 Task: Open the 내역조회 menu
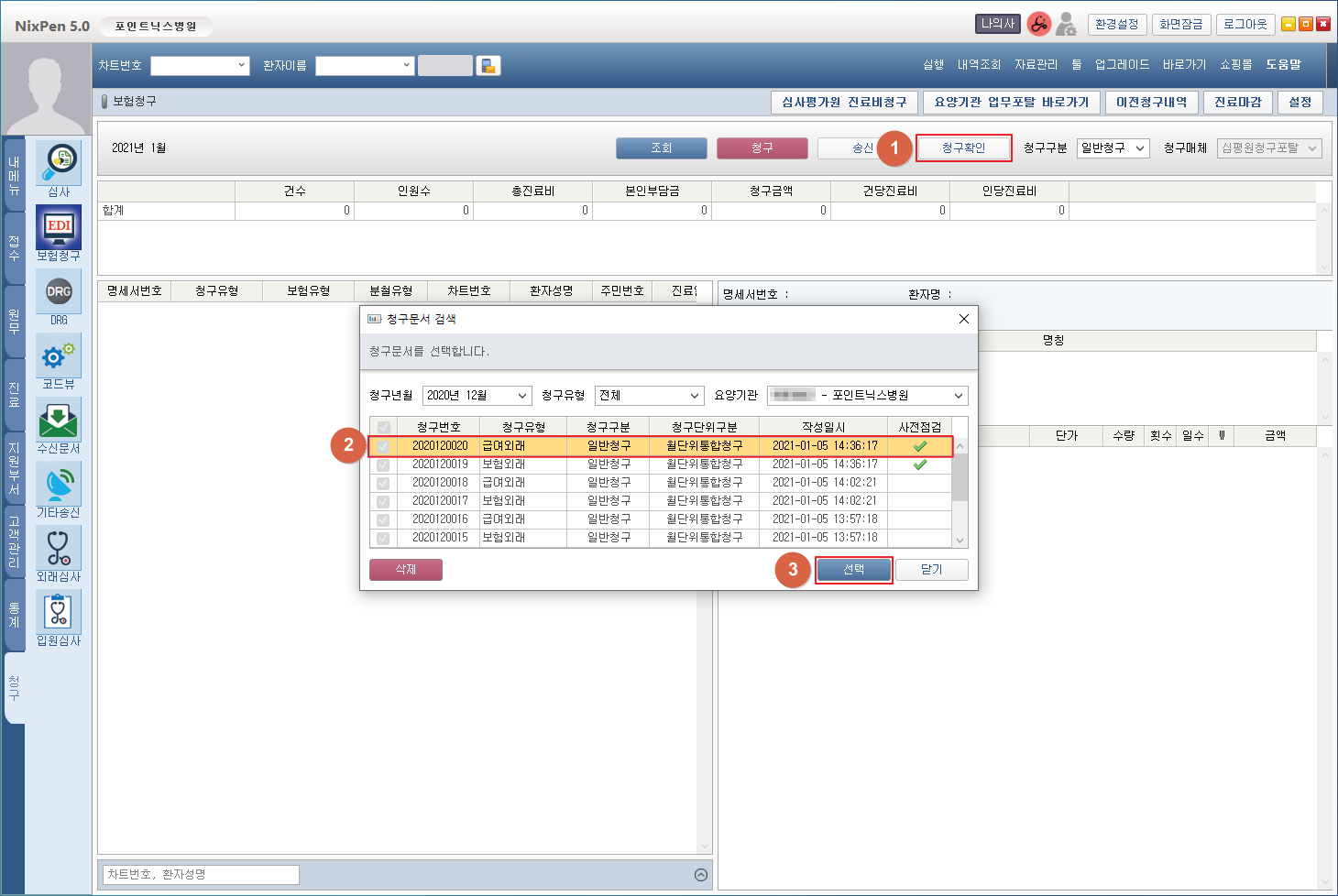(979, 65)
